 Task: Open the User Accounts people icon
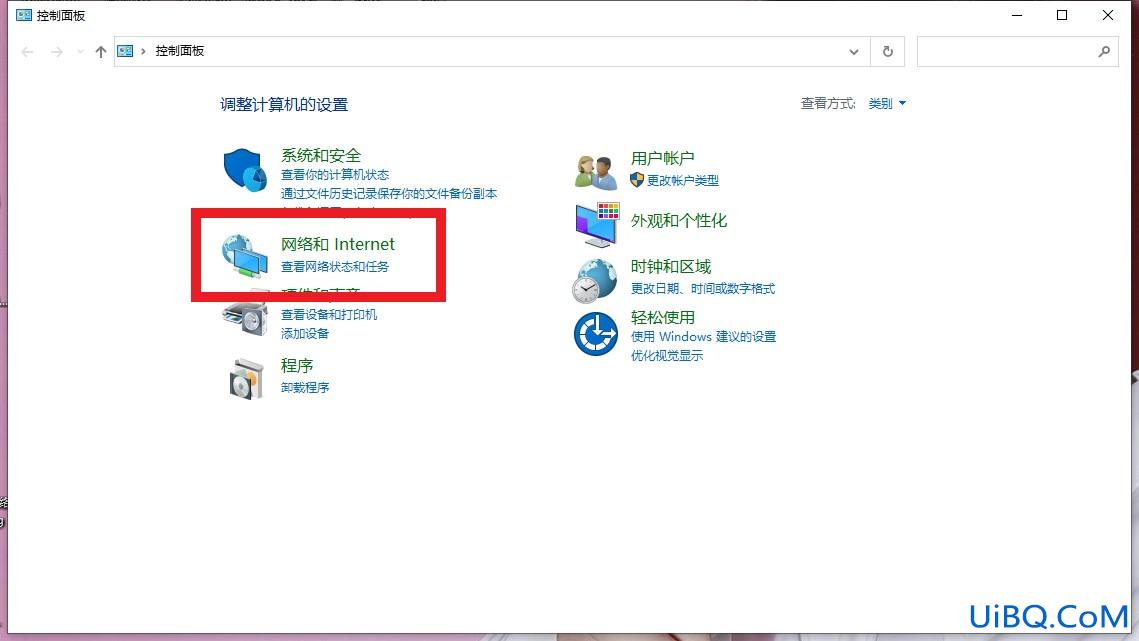pyautogui.click(x=596, y=172)
